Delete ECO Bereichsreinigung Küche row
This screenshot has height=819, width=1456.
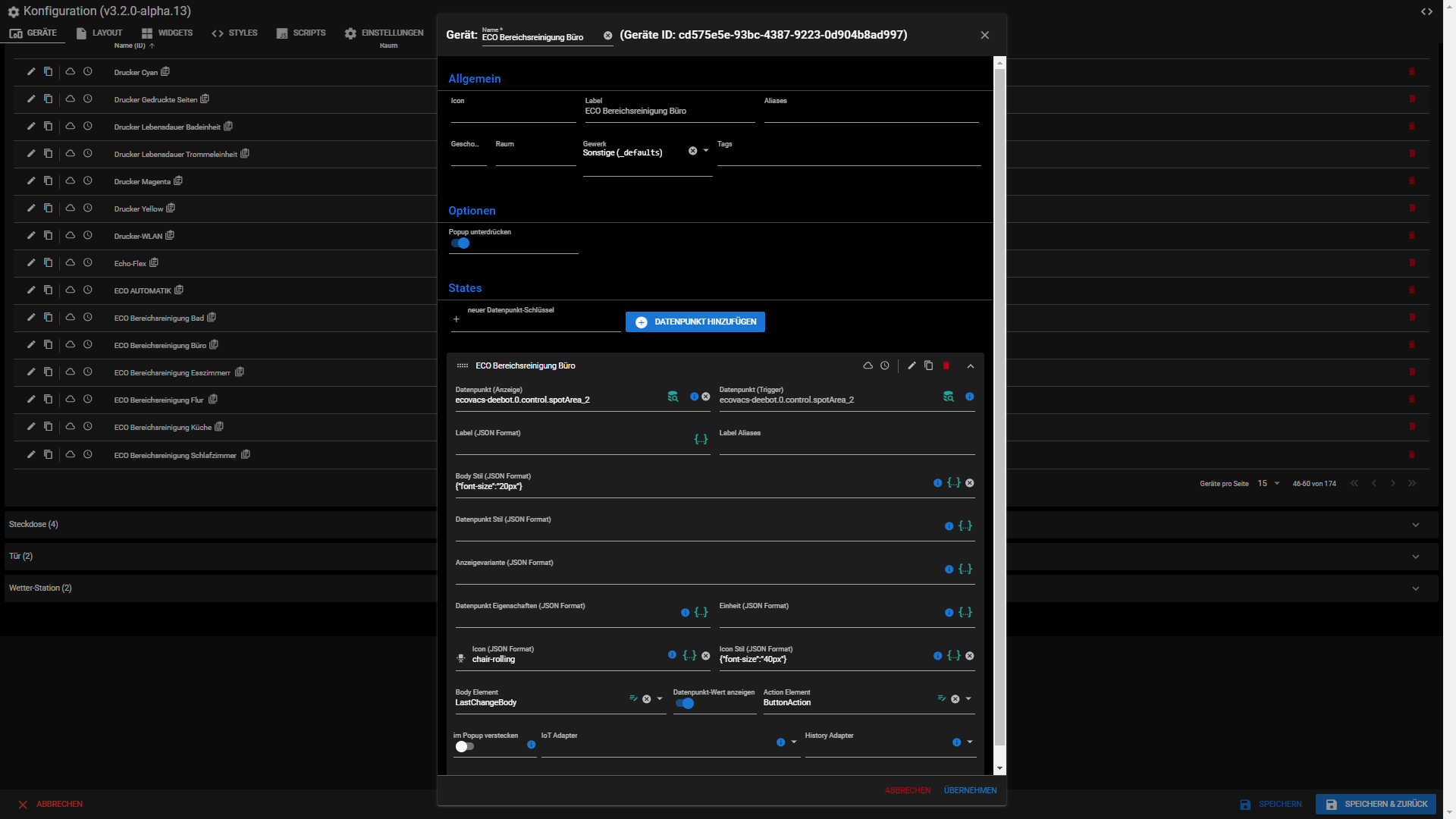pos(1412,426)
